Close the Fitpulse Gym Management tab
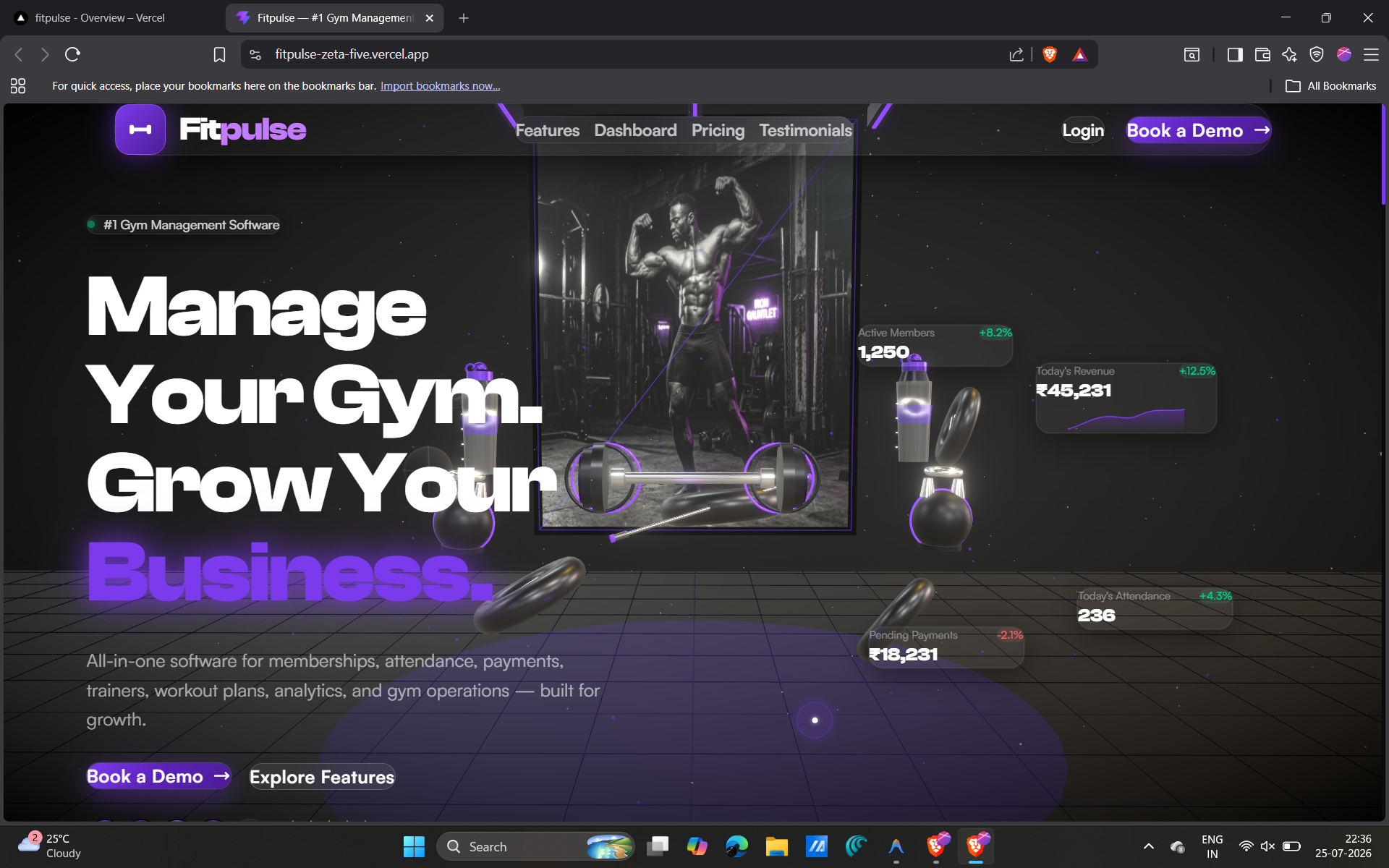 pos(430,18)
